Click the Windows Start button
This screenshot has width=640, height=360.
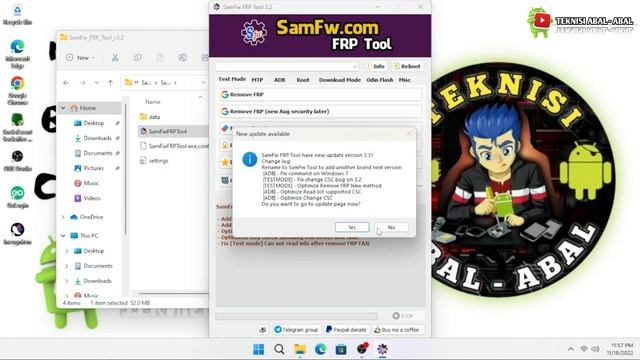pos(258,349)
